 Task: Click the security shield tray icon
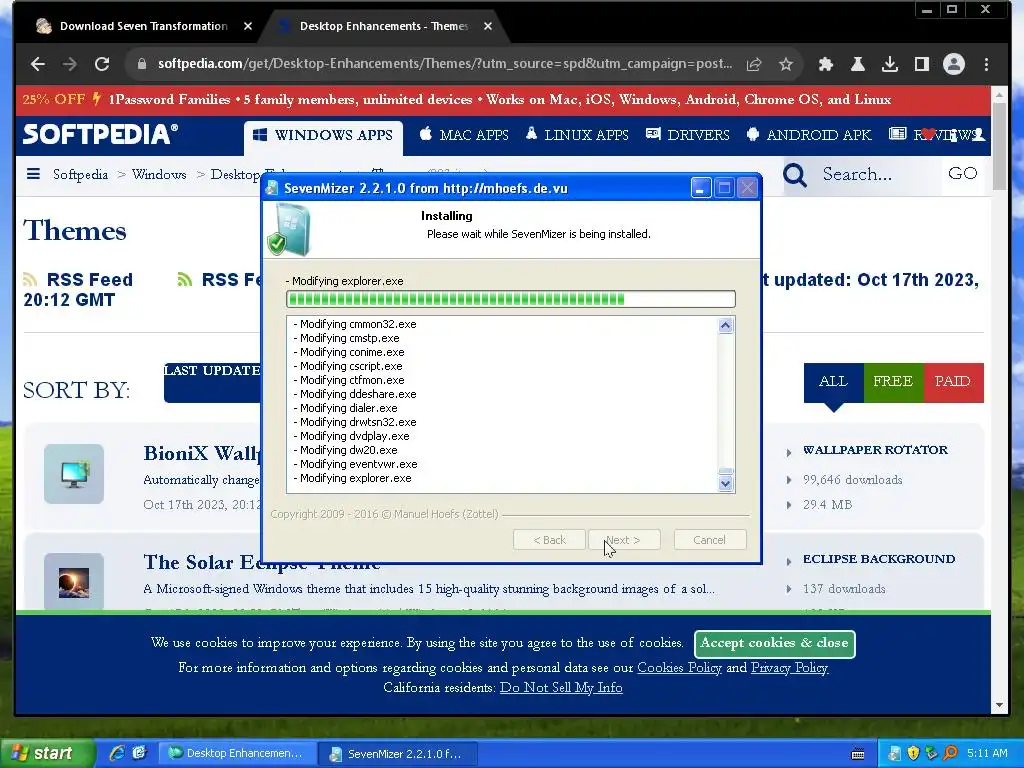tap(913, 753)
